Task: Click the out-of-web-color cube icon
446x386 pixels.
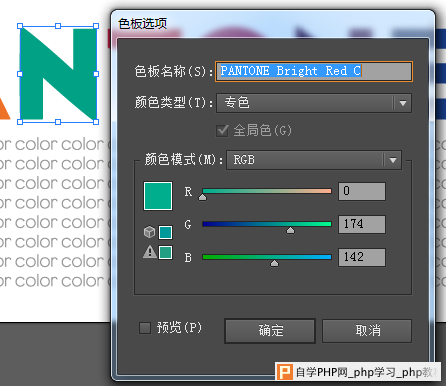Action: (149, 232)
